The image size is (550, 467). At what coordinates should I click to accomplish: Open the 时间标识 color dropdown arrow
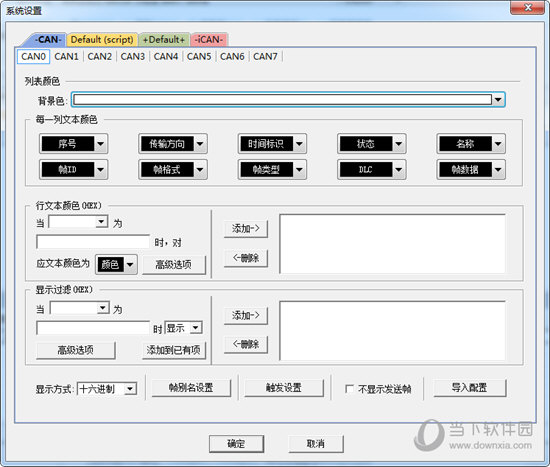click(x=299, y=144)
